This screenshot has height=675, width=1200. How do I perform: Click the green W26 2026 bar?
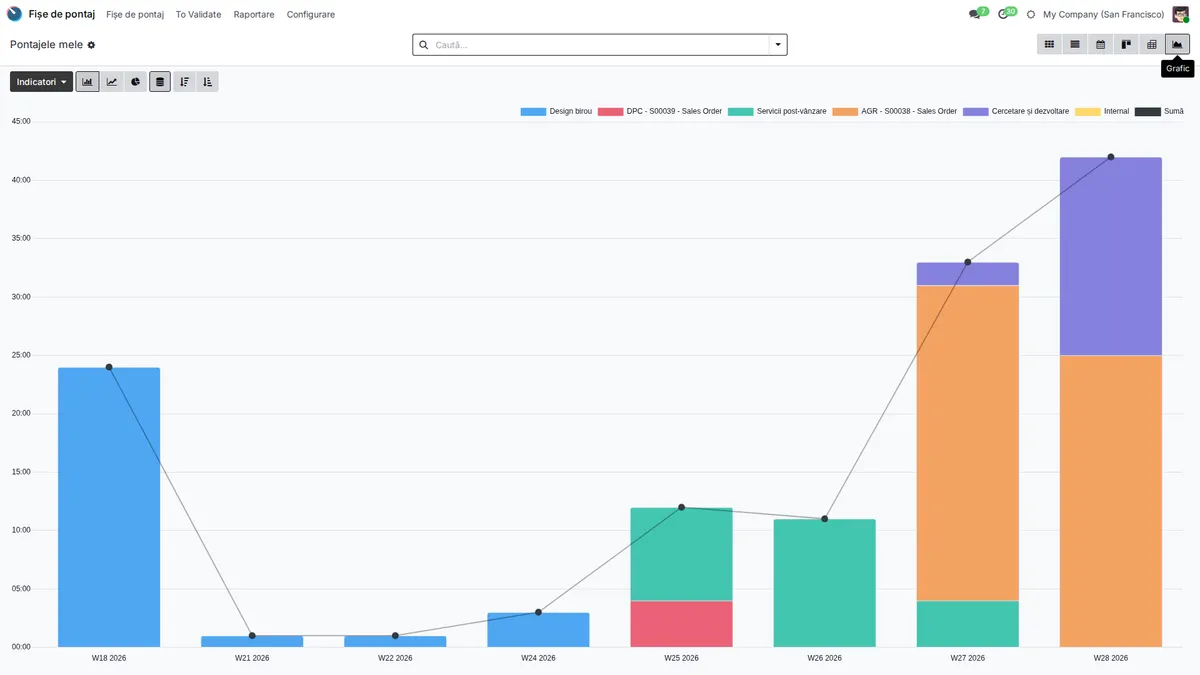tap(824, 583)
